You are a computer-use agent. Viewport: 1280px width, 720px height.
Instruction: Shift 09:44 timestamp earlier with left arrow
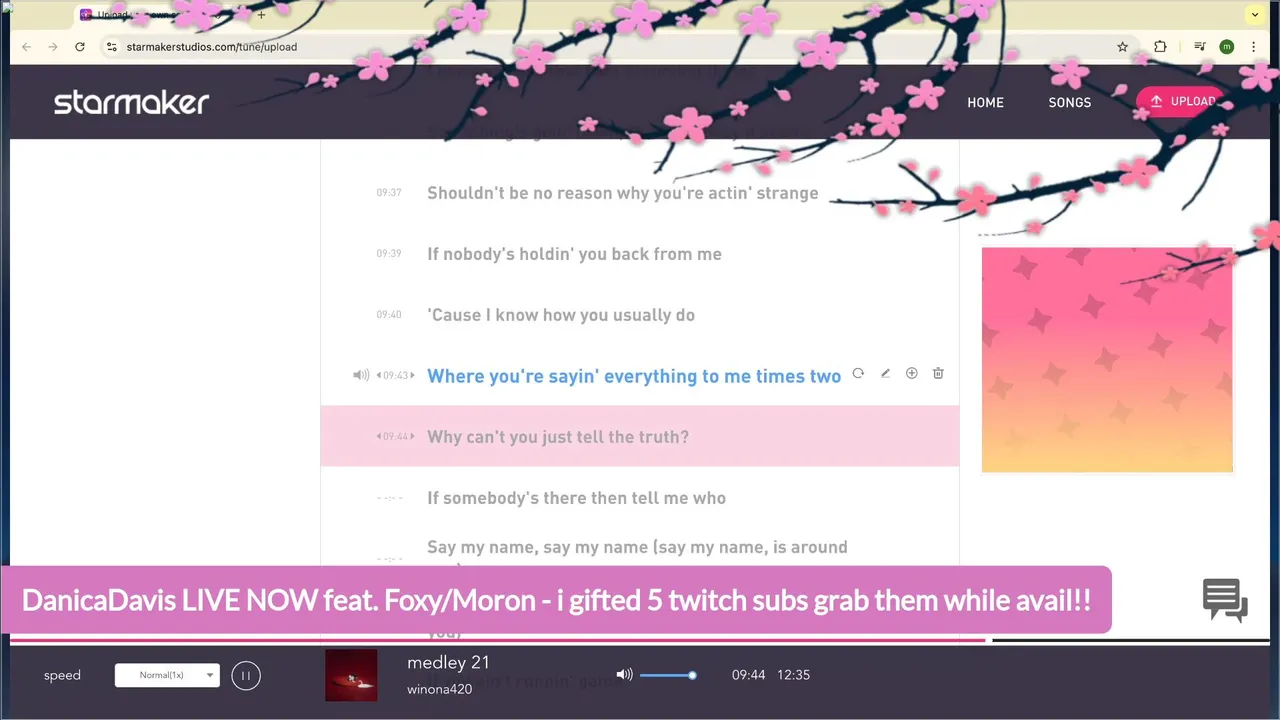click(379, 437)
